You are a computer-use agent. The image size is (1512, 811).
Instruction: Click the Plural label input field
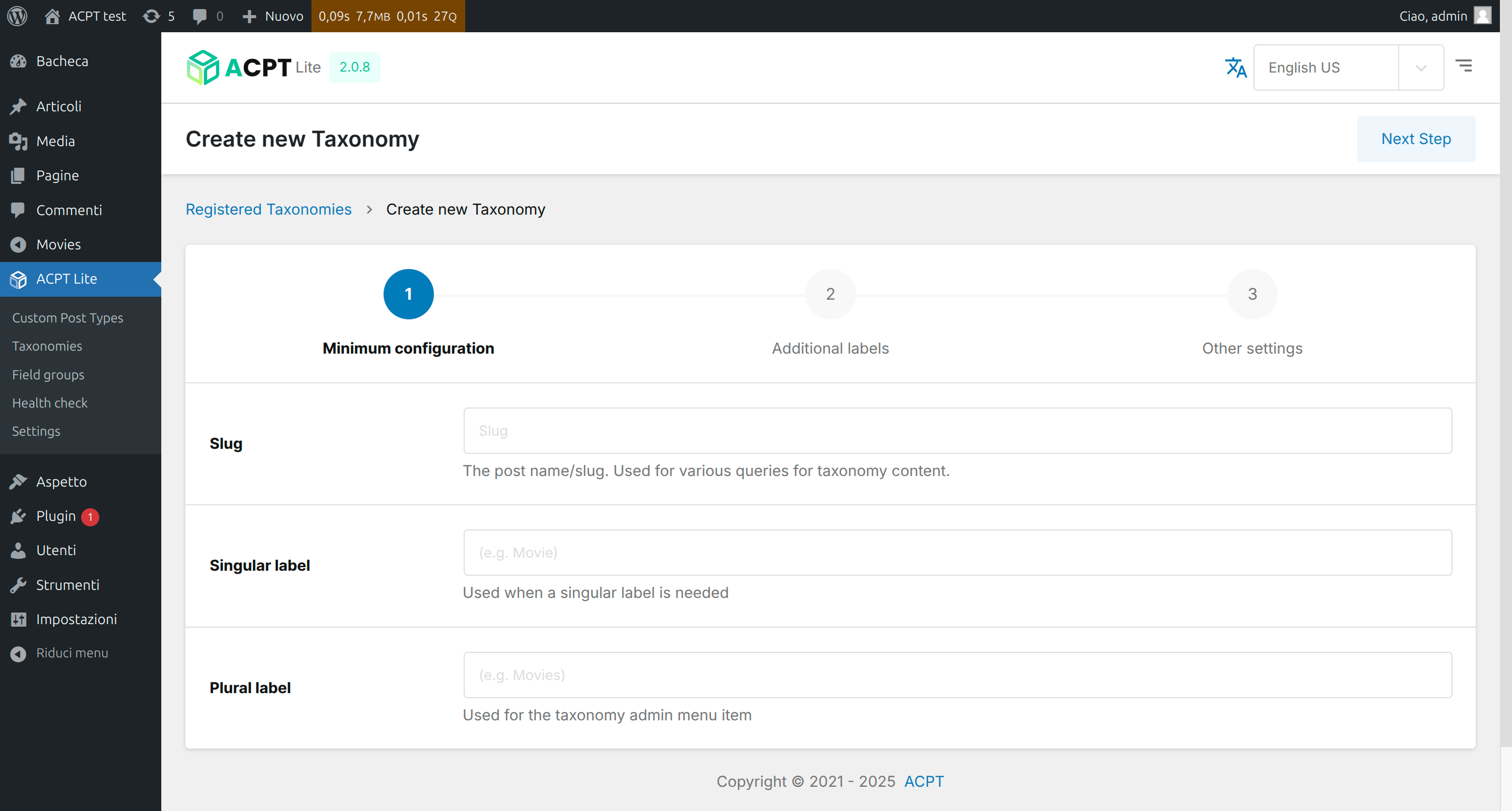pyautogui.click(x=957, y=675)
